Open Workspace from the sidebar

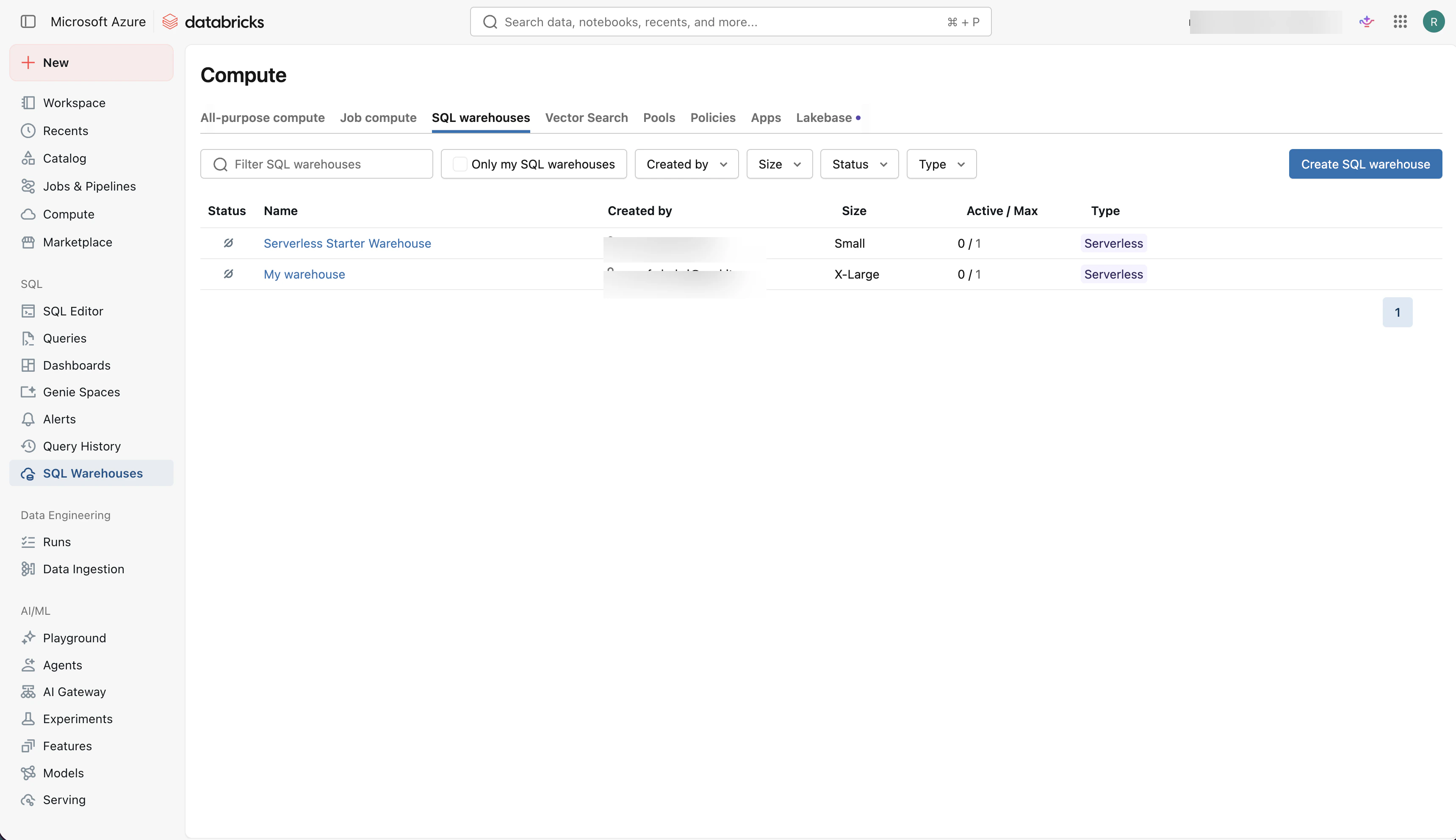(x=91, y=103)
